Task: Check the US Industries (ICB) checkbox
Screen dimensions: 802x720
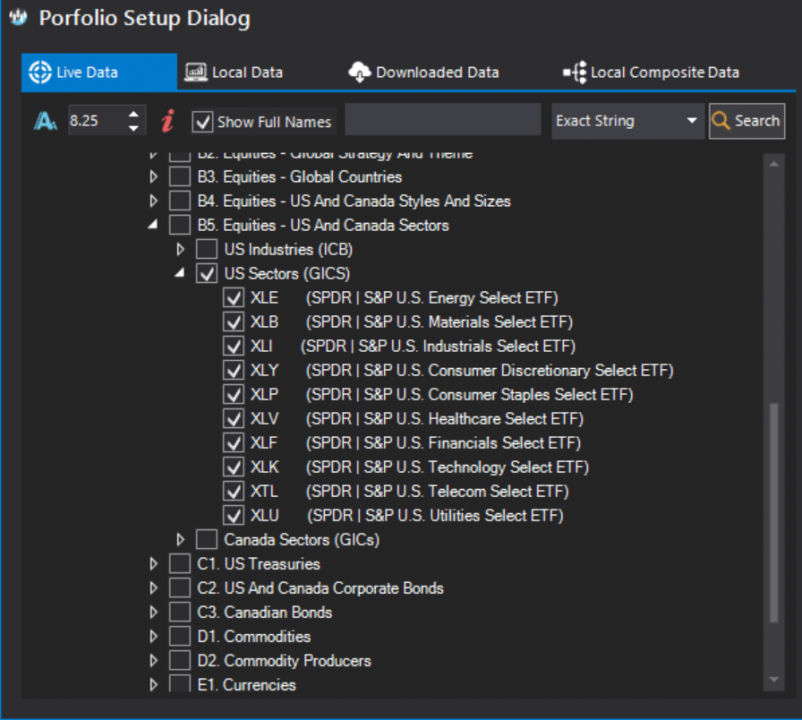Action: coord(207,249)
